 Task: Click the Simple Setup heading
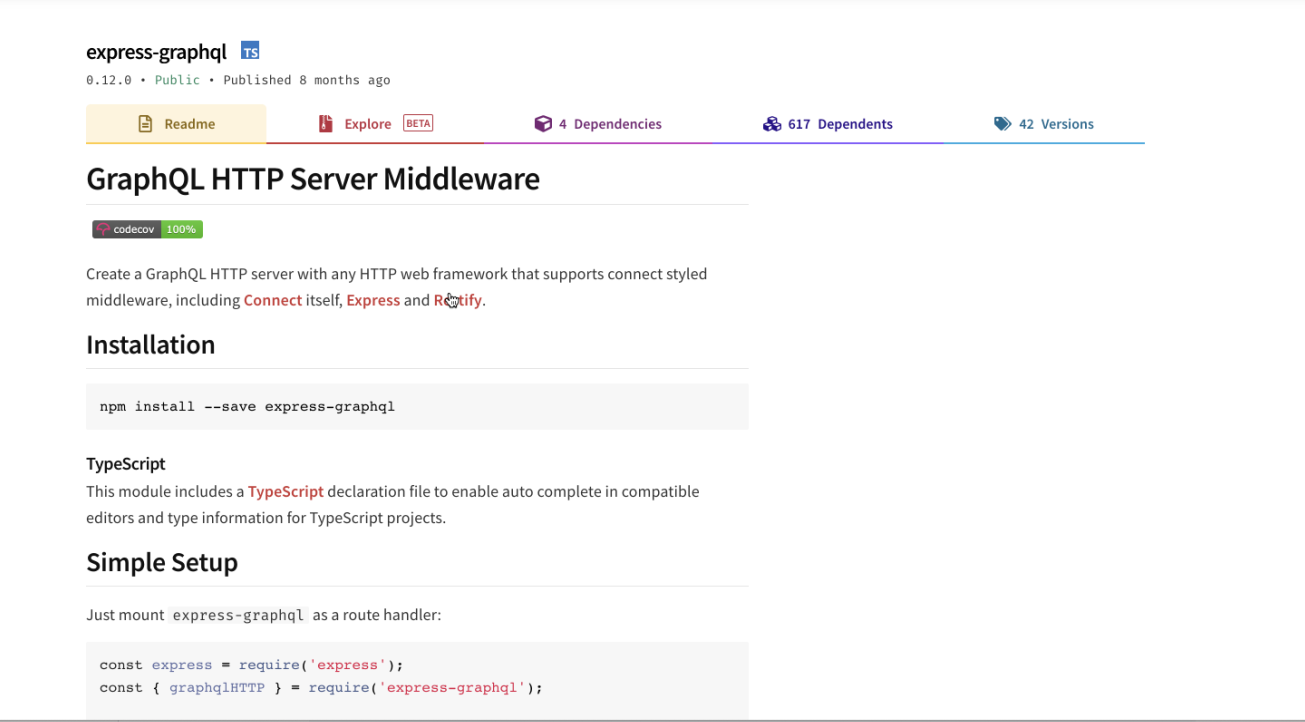162,562
